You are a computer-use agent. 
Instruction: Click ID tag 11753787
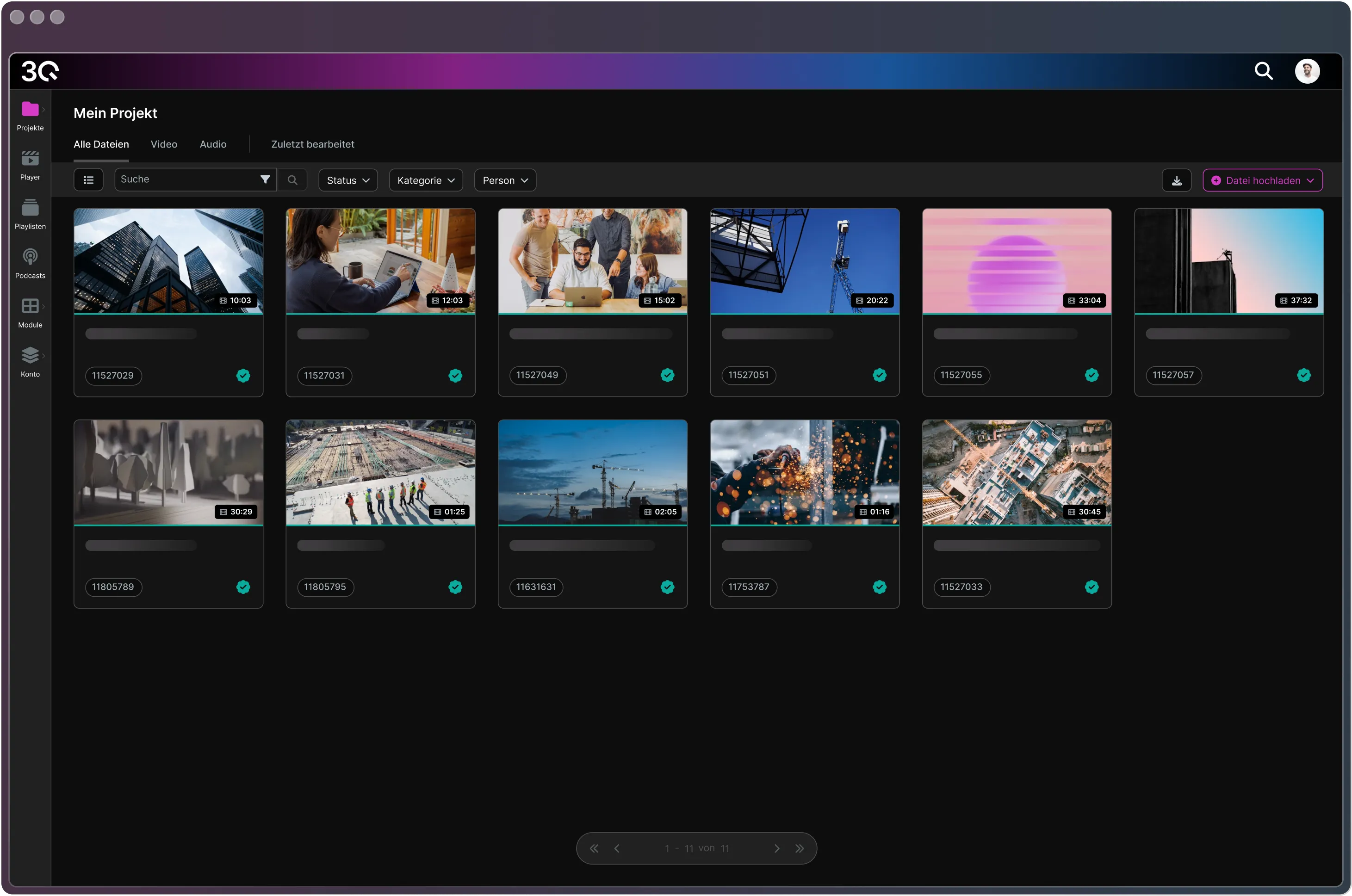749,587
